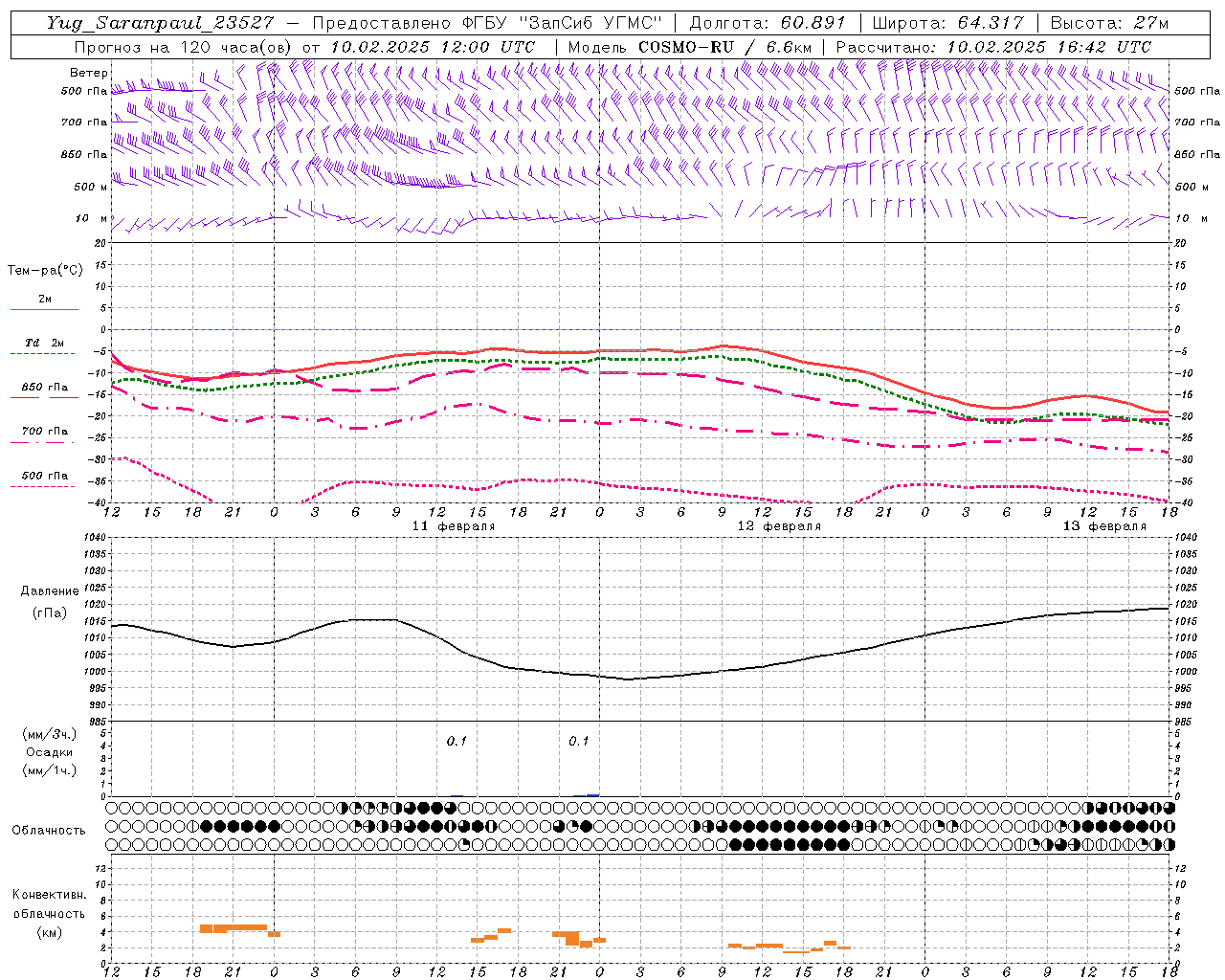The height and width of the screenshot is (980, 1225).
Task: Click the 1040 label on left pressure axis
Action: [x=94, y=537]
